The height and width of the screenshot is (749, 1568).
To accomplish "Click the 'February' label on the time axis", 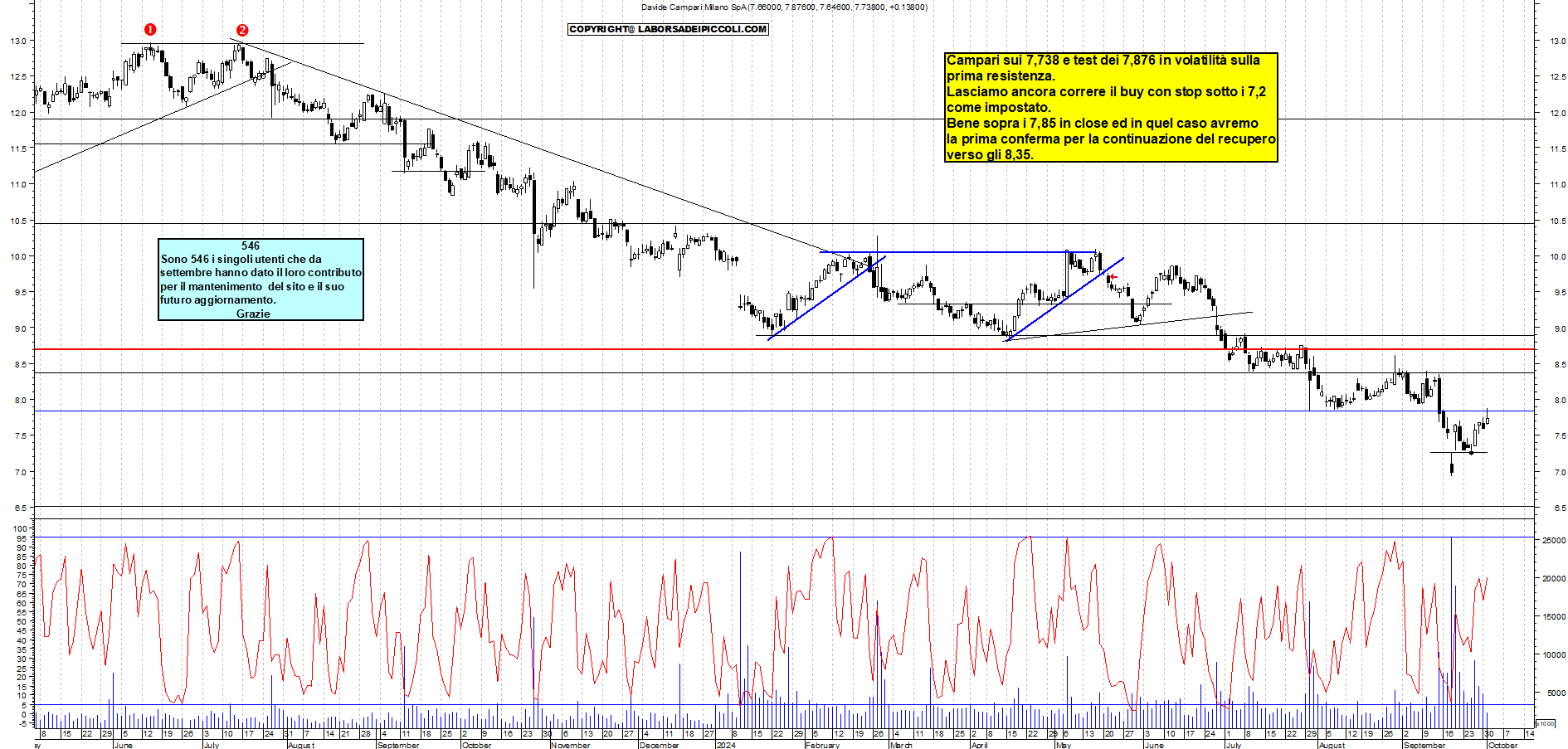I will coord(822,745).
